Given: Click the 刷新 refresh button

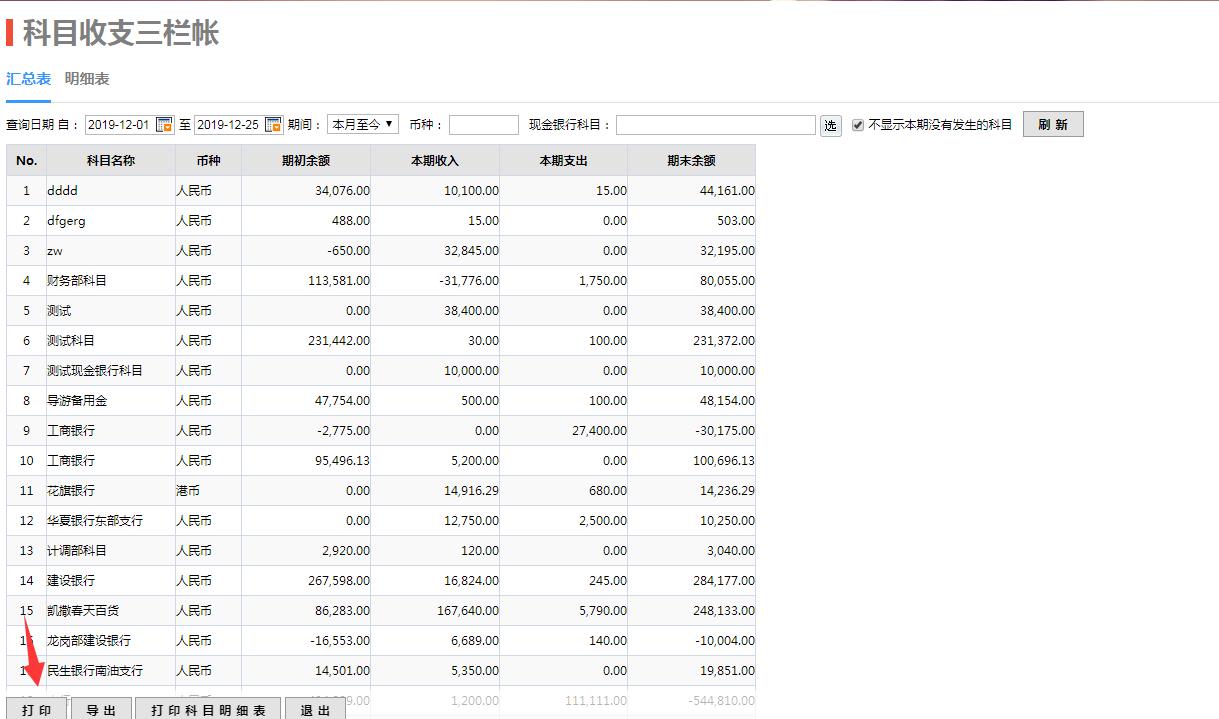Looking at the screenshot, I should click(x=1052, y=125).
